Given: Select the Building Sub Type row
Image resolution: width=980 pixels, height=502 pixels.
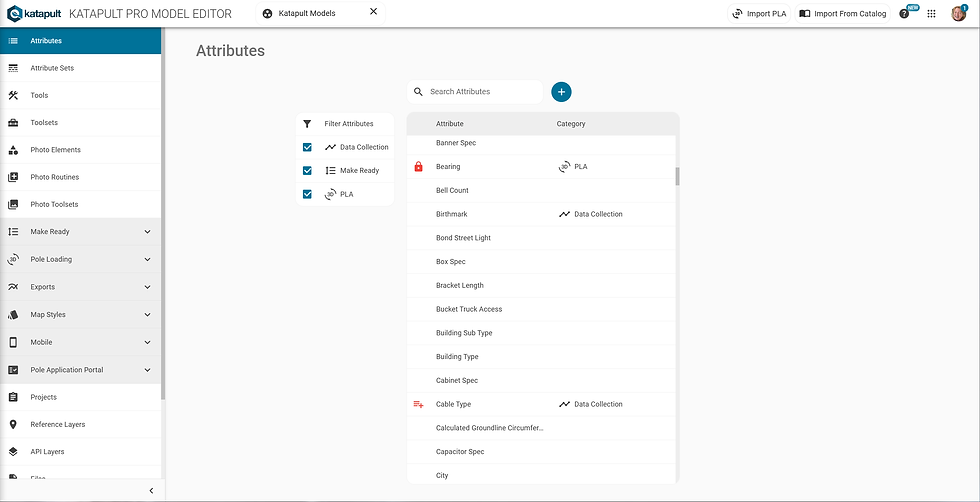Looking at the screenshot, I should coord(542,333).
